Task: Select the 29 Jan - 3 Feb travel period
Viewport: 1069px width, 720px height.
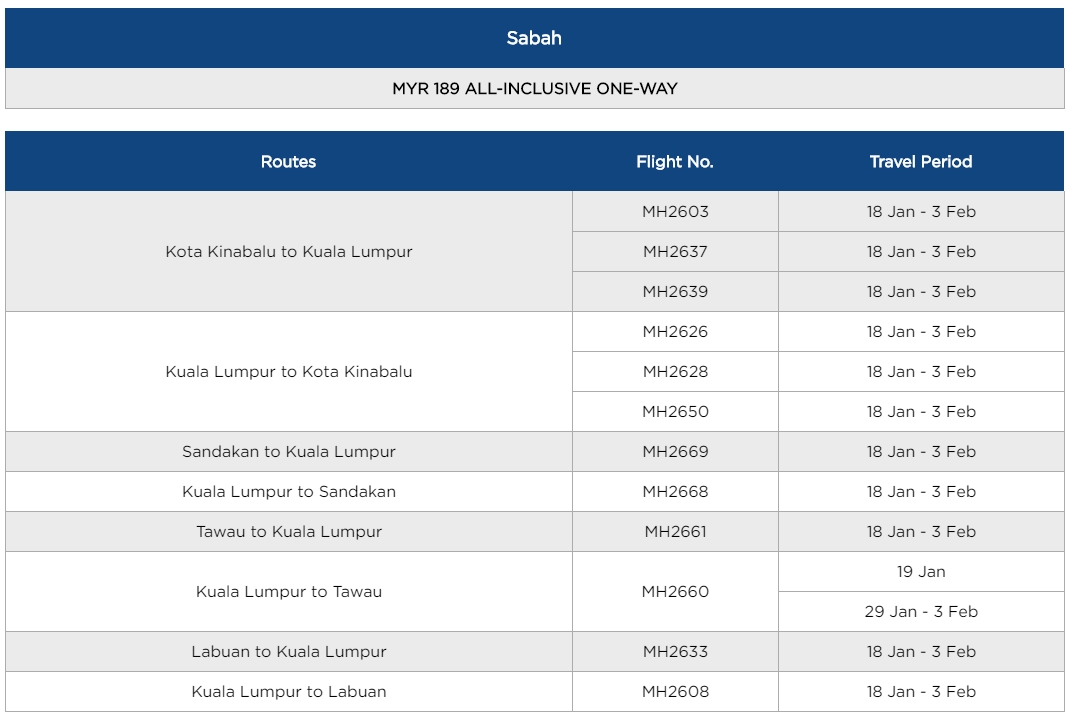Action: click(920, 612)
